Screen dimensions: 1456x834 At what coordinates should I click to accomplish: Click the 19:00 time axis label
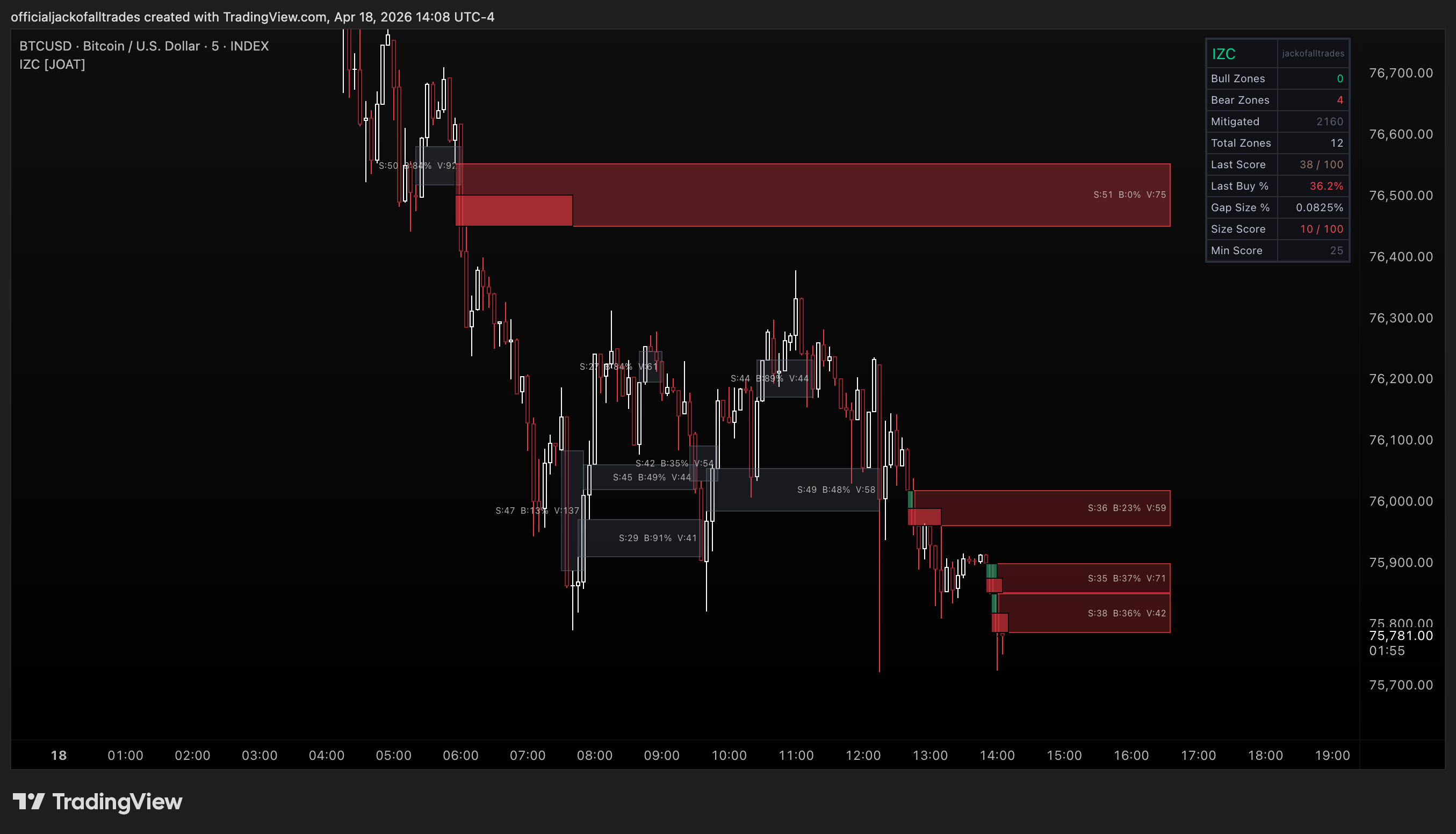[1332, 756]
